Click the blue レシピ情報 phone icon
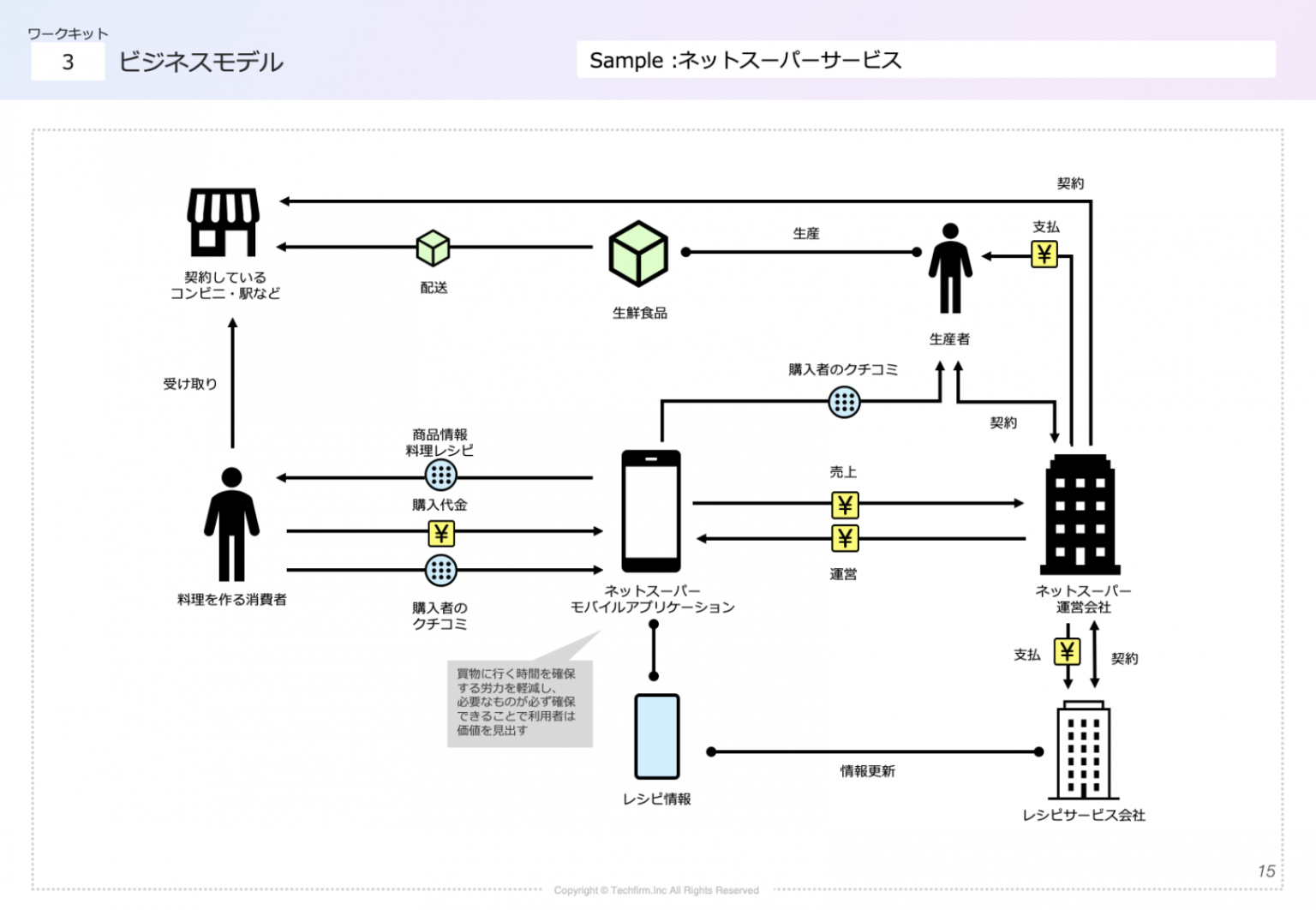The height and width of the screenshot is (910, 1316). [656, 735]
